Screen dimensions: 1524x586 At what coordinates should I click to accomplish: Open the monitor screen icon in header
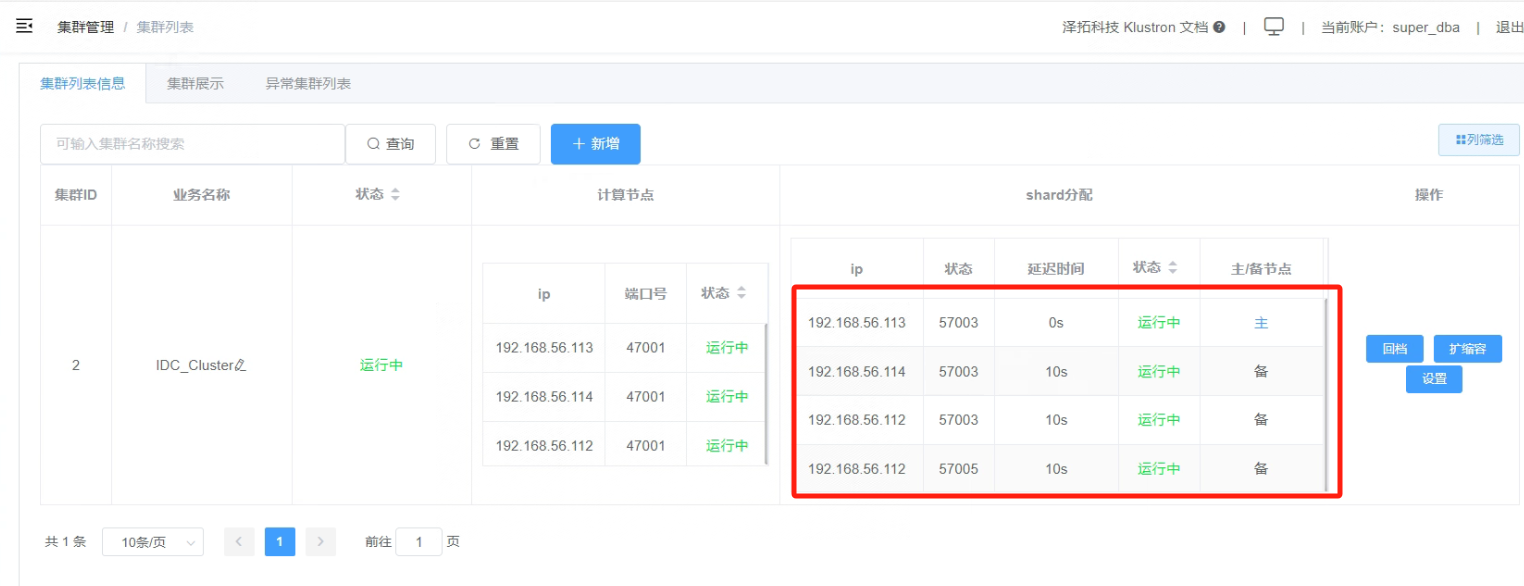[x=1274, y=27]
